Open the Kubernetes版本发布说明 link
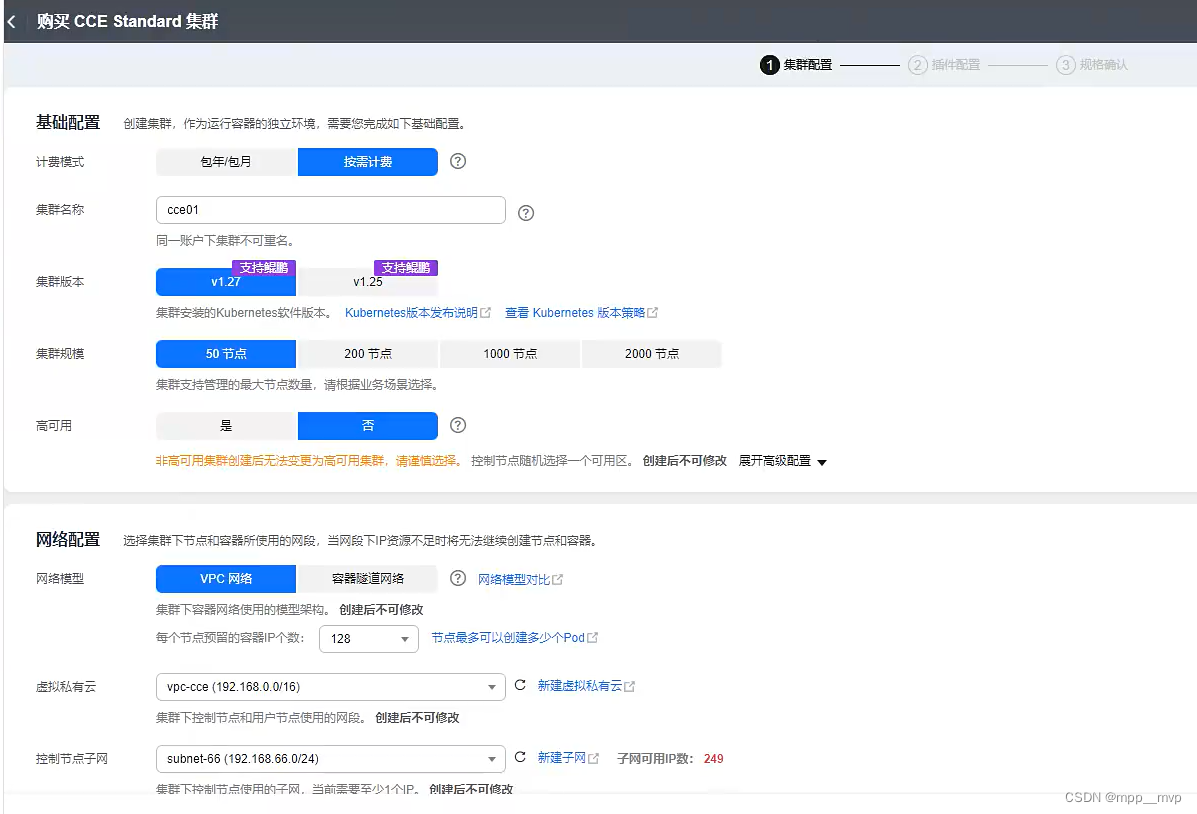Screen dimensions: 1197x814 [416, 312]
